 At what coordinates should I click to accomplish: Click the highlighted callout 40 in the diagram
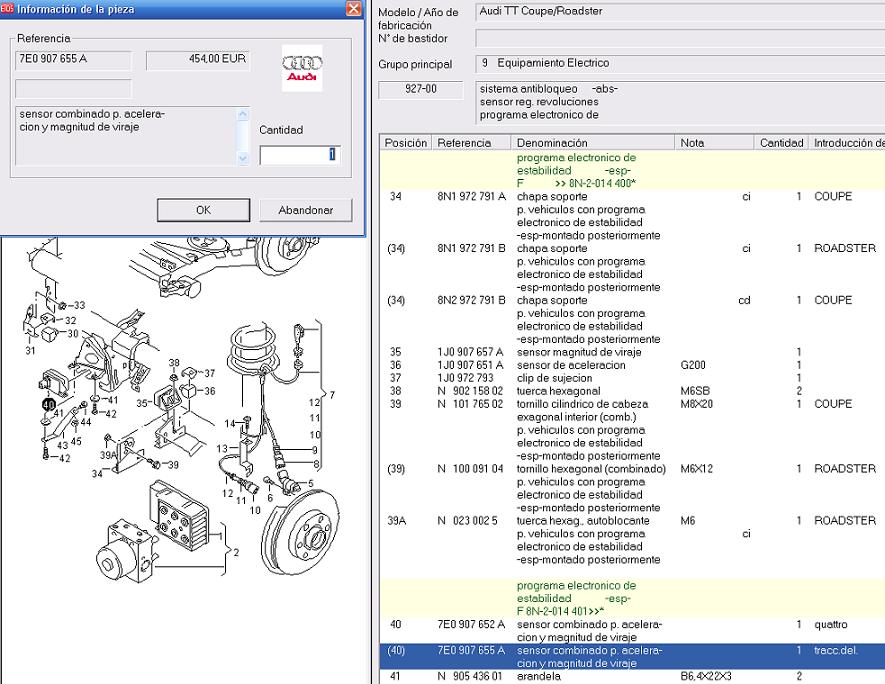click(49, 404)
